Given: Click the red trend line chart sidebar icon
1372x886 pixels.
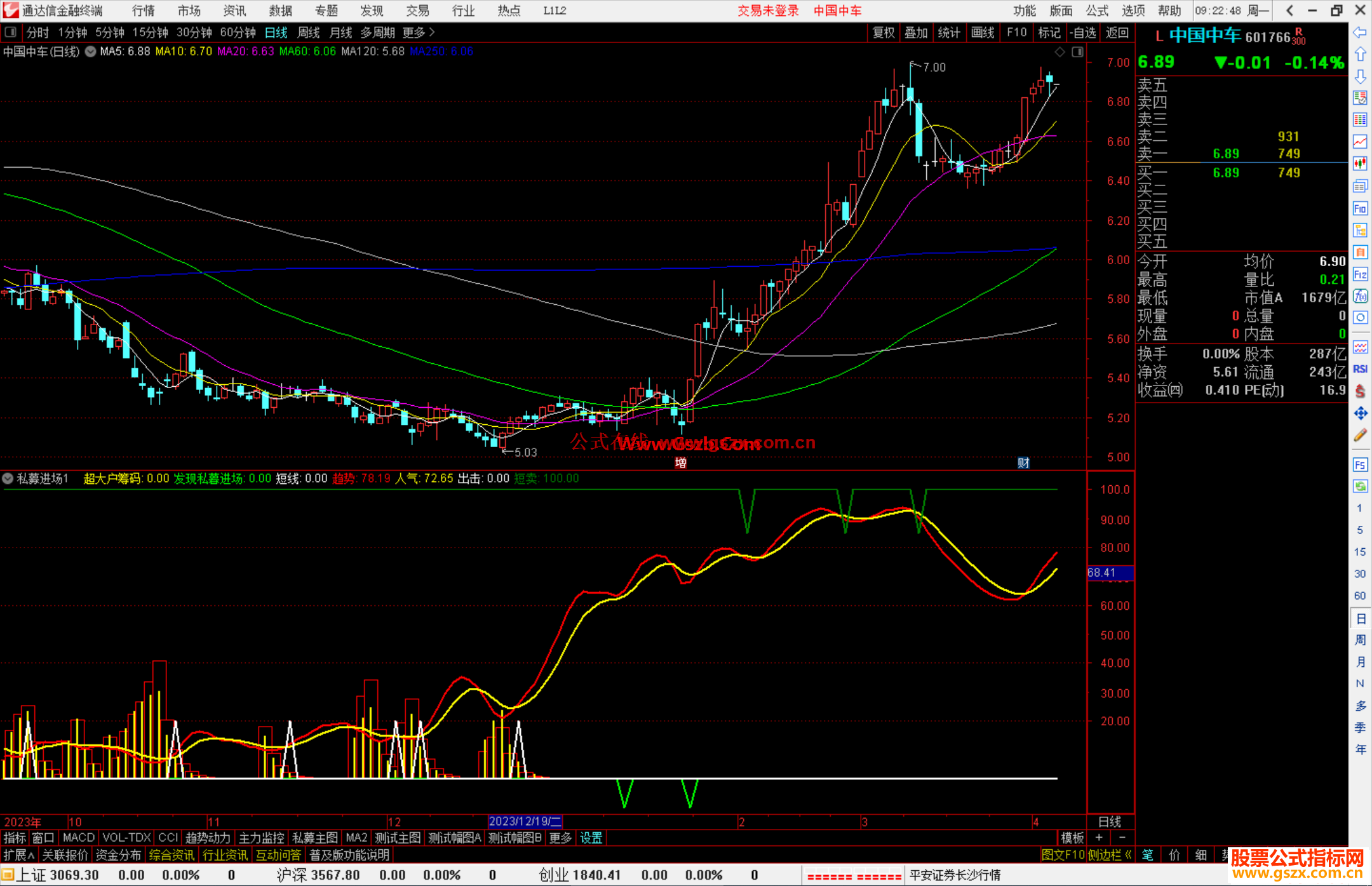Looking at the screenshot, I should (1360, 142).
